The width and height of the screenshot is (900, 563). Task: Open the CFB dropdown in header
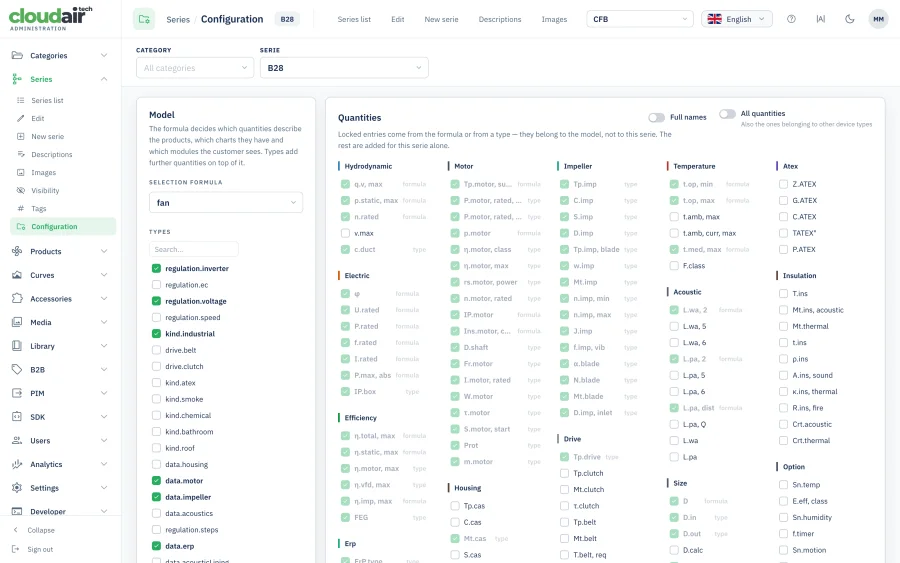point(640,19)
